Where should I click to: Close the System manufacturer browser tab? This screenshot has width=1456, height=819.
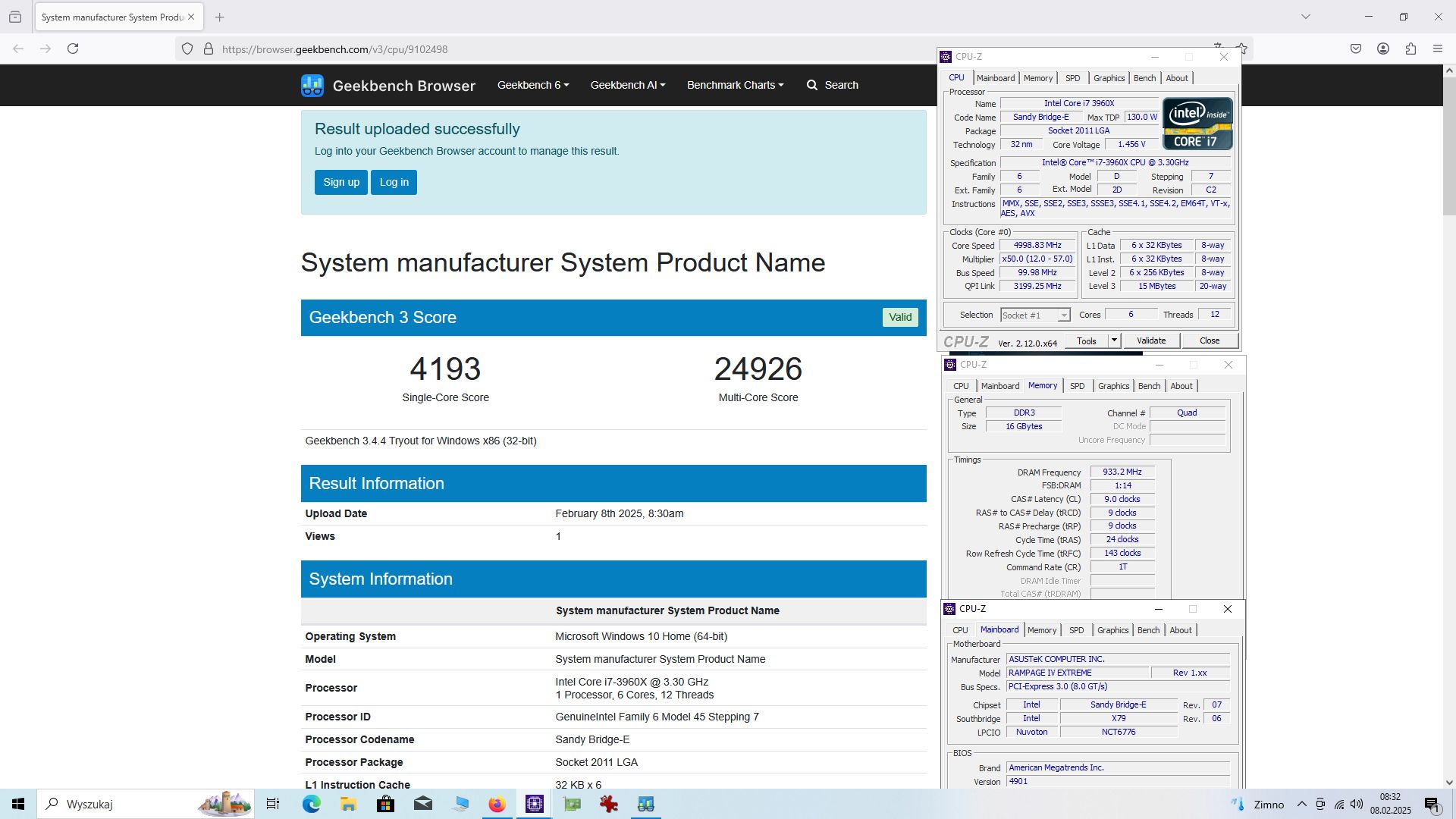coord(191,17)
